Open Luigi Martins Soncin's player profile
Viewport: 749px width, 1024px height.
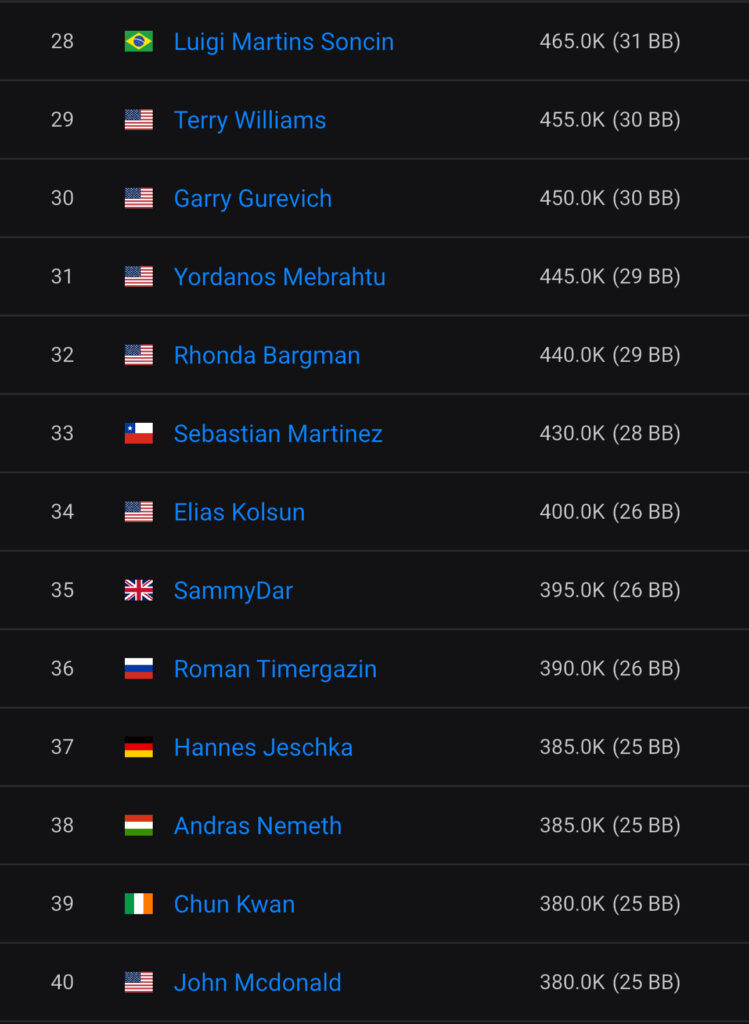coord(284,42)
